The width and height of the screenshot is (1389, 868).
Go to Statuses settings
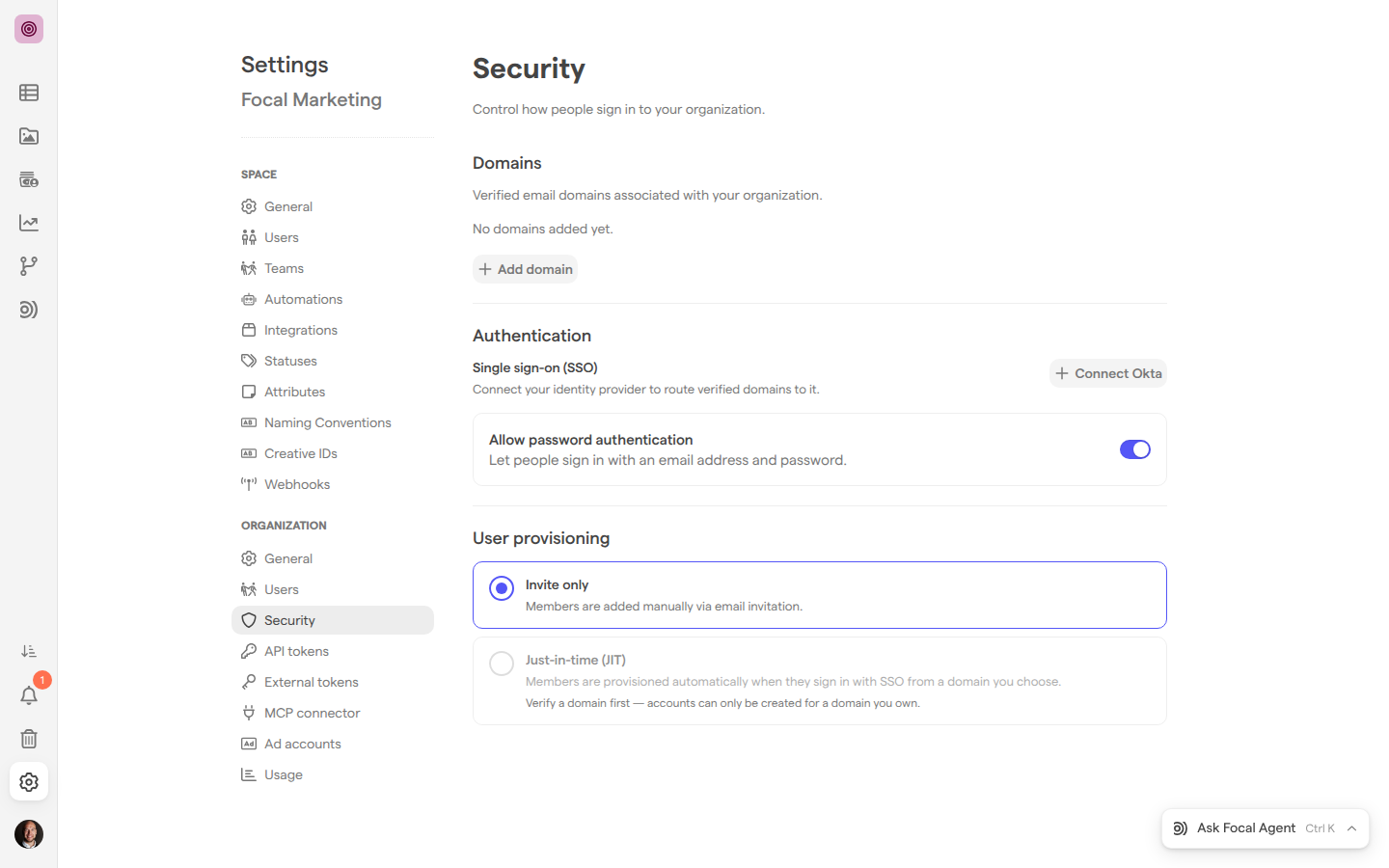click(333, 361)
